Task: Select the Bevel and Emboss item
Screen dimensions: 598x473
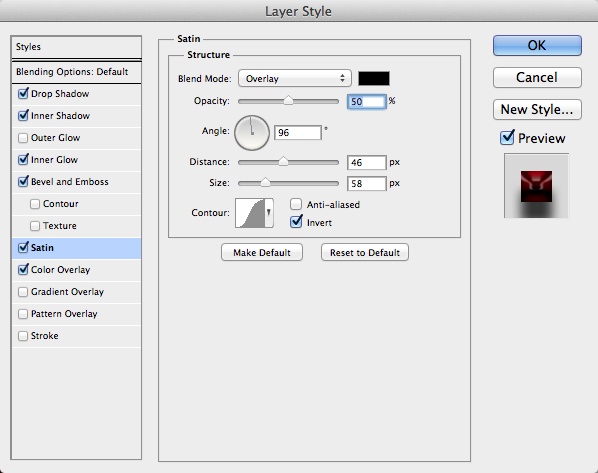Action: pos(69,182)
